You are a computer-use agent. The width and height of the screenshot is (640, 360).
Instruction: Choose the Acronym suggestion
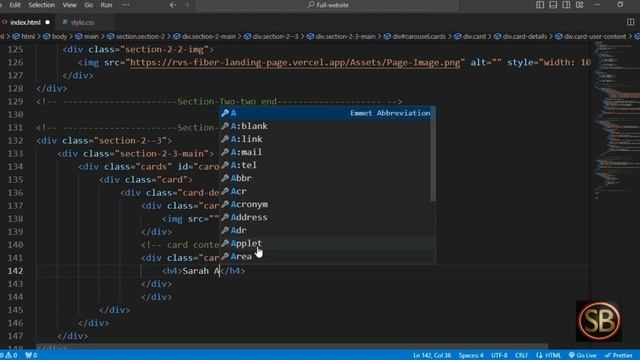point(326,204)
